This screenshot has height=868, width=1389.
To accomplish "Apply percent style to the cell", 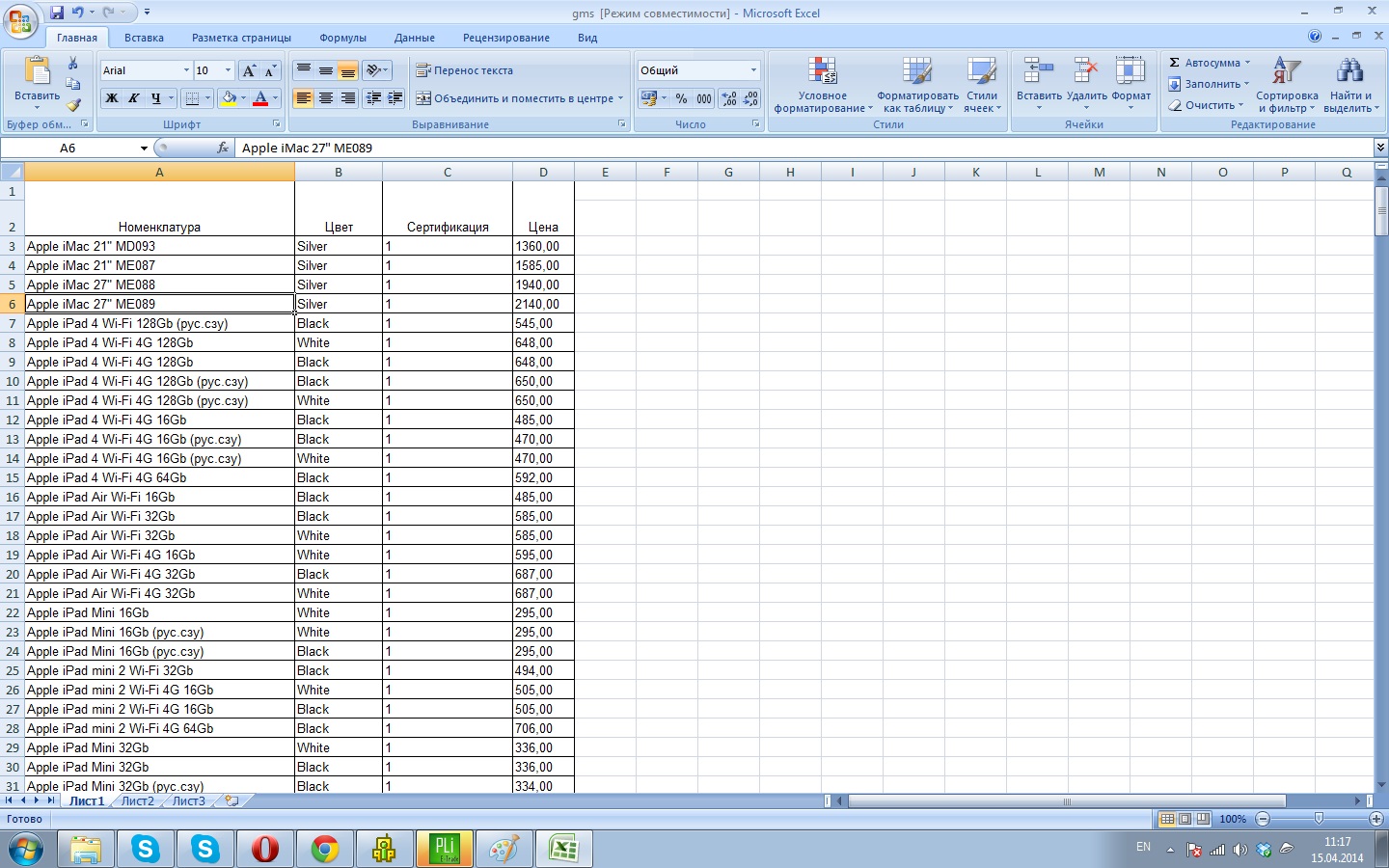I will [682, 98].
